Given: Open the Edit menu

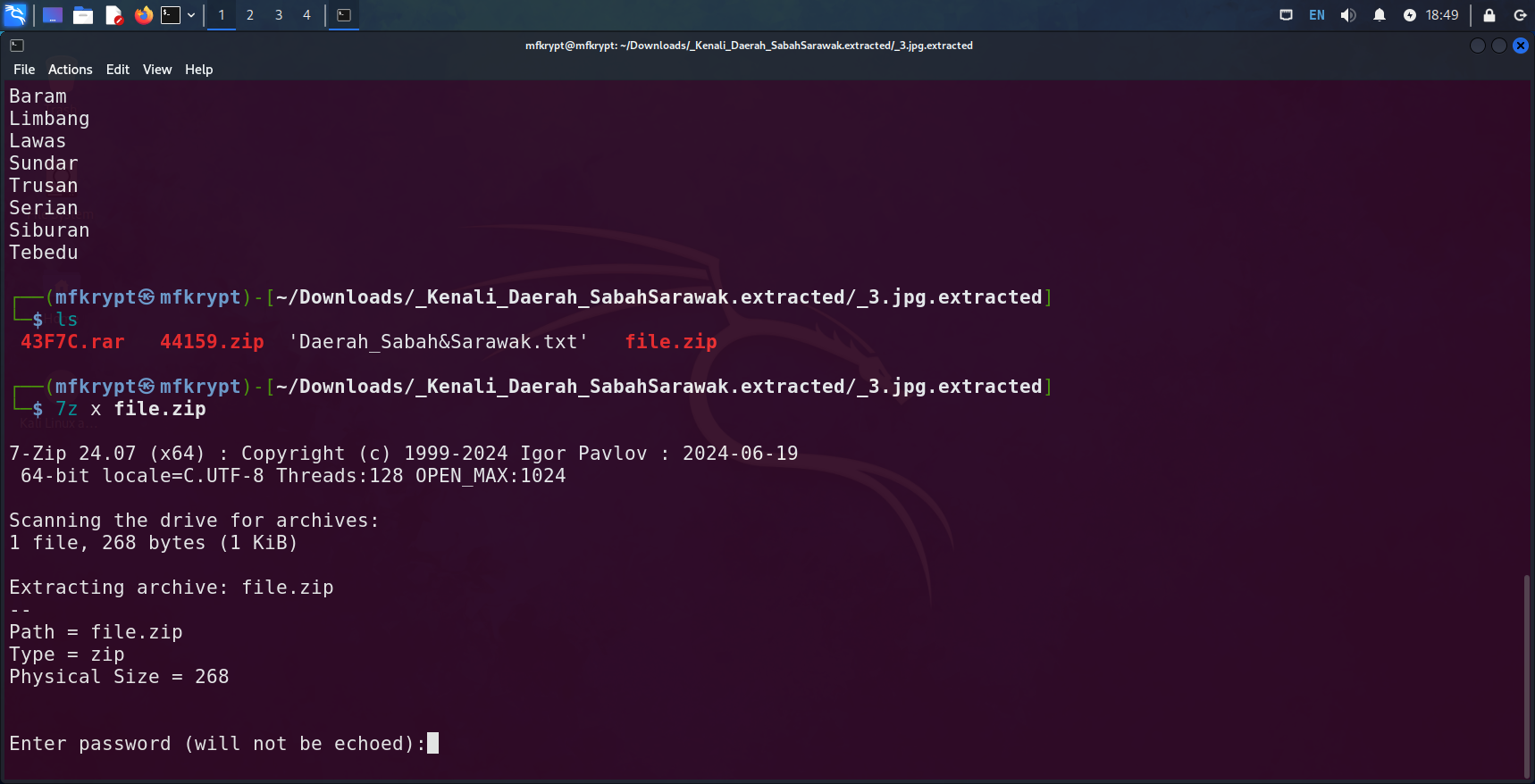Looking at the screenshot, I should click(117, 70).
